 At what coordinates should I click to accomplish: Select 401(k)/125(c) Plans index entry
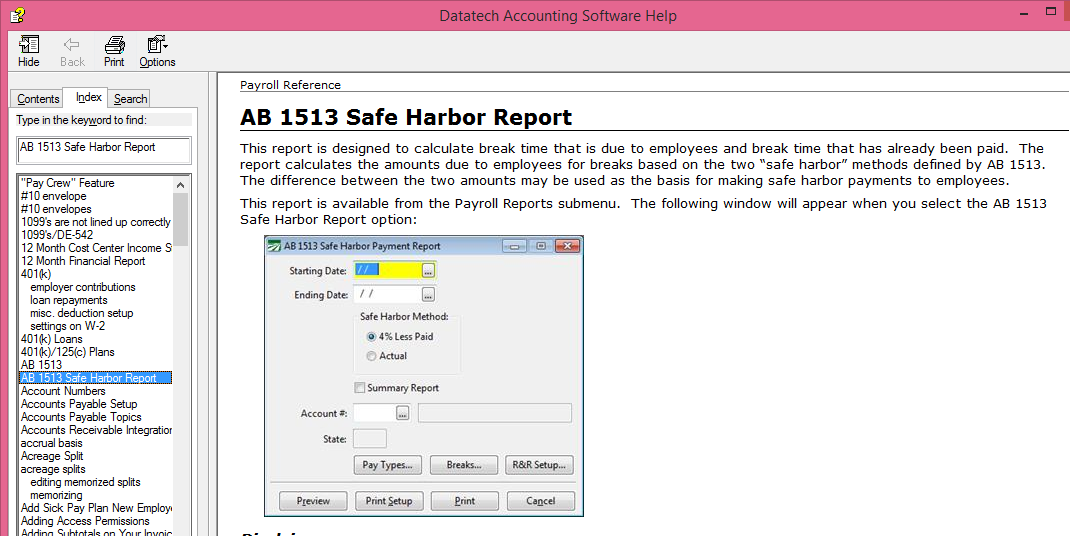point(68,352)
